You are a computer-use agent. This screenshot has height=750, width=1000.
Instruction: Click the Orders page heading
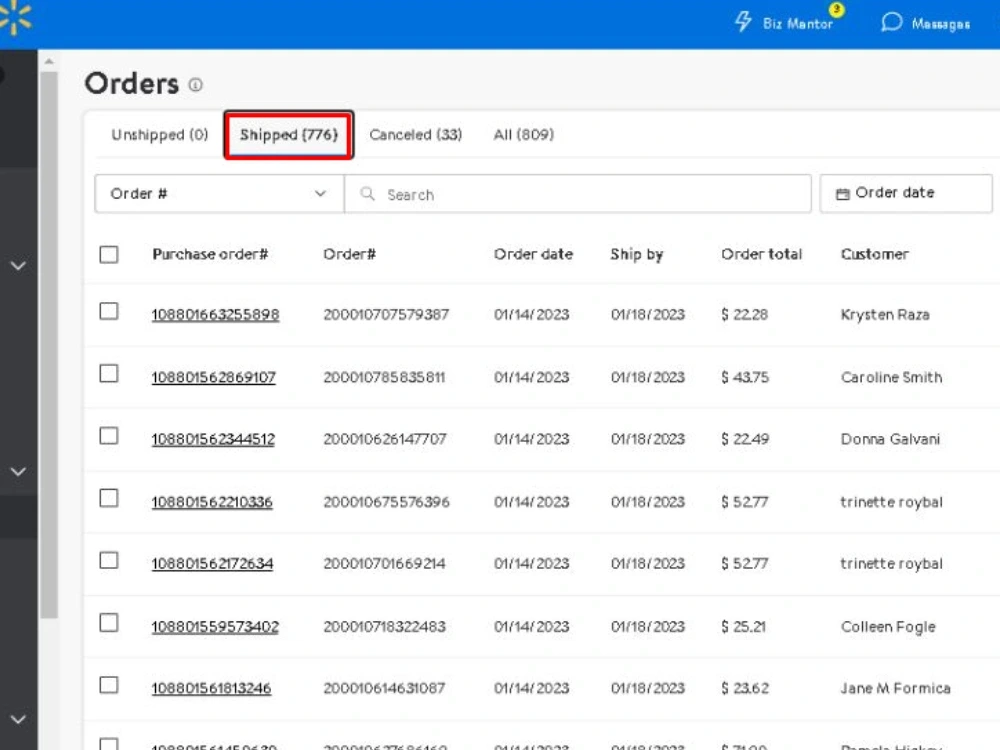click(x=132, y=84)
